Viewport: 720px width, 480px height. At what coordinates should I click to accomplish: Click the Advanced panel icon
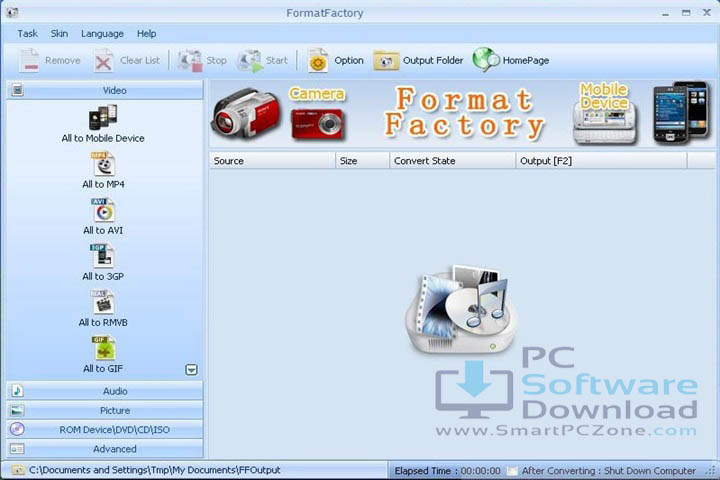(x=17, y=449)
